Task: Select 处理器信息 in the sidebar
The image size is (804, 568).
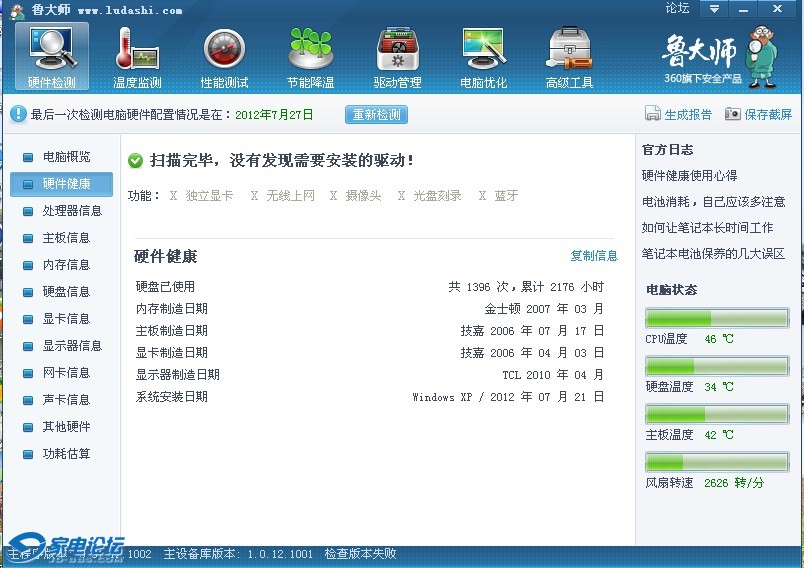Action: tap(62, 211)
